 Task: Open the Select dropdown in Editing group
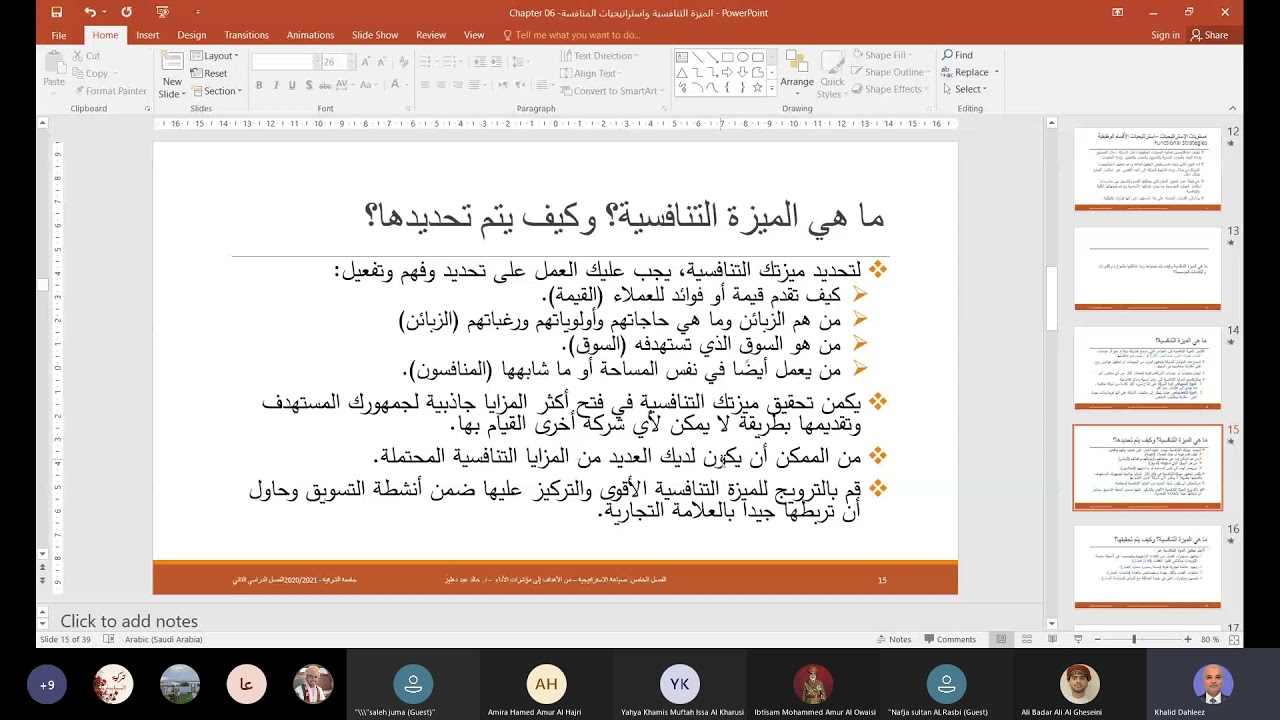pyautogui.click(x=964, y=89)
